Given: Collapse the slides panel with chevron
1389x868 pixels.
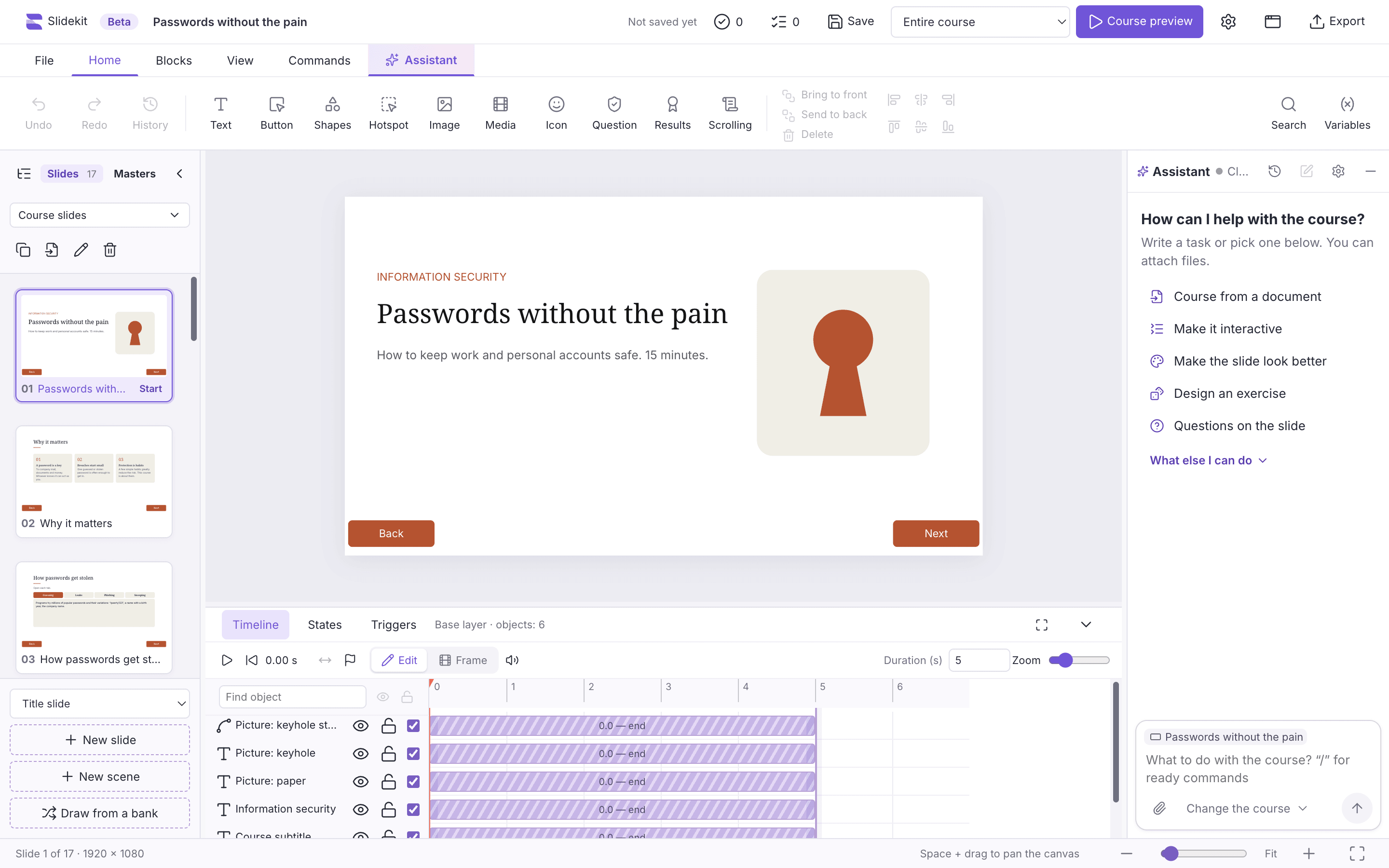Looking at the screenshot, I should [179, 174].
